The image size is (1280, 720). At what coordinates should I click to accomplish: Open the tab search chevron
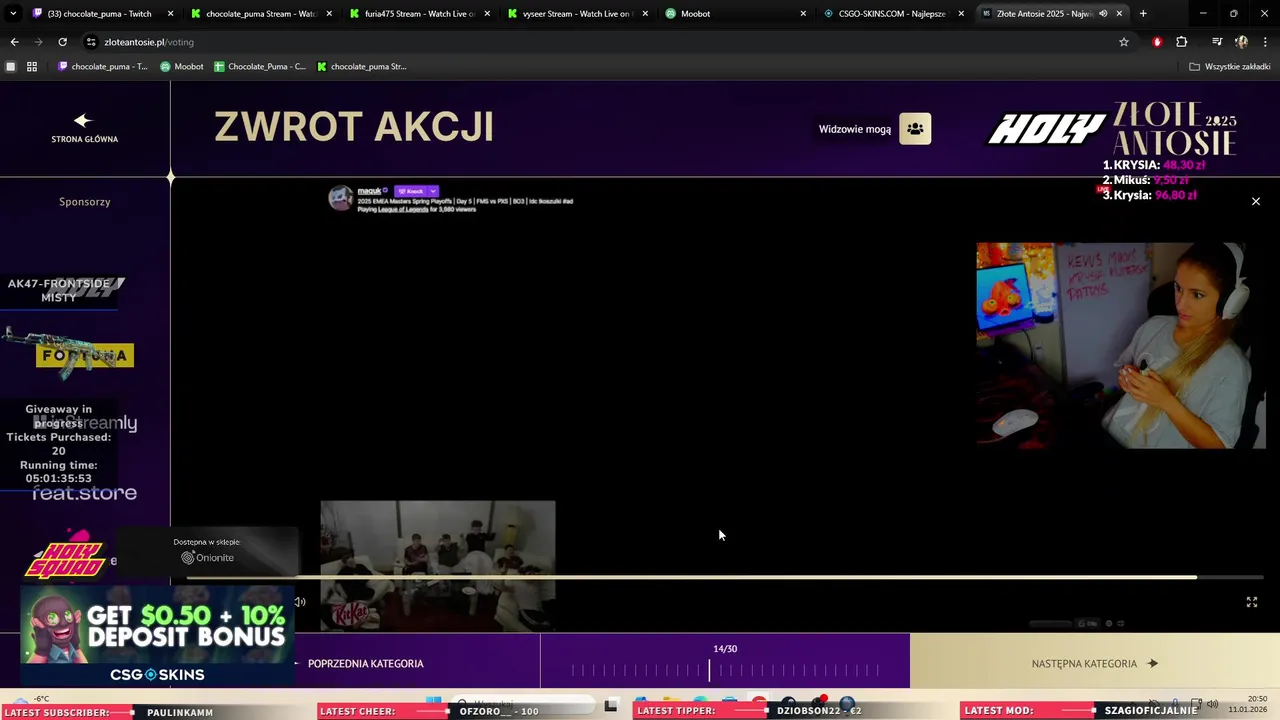point(11,14)
